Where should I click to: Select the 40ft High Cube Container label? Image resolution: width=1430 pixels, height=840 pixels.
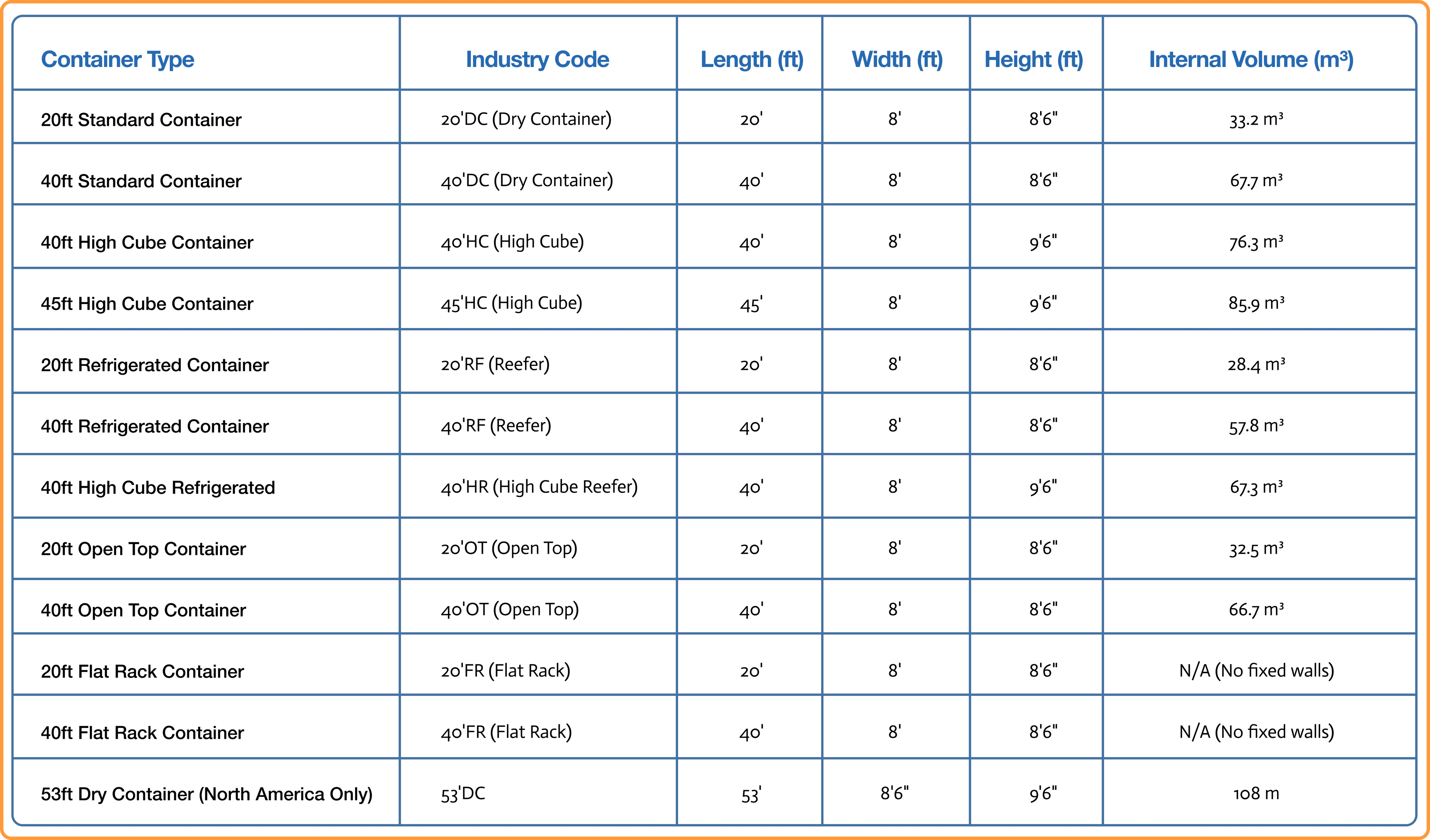click(x=147, y=242)
